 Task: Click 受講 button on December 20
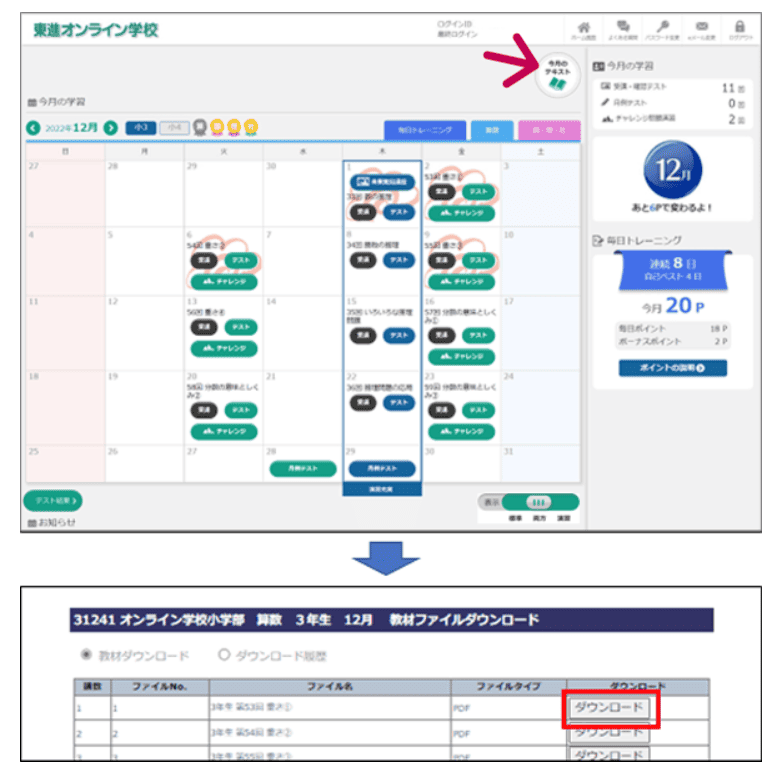204,410
